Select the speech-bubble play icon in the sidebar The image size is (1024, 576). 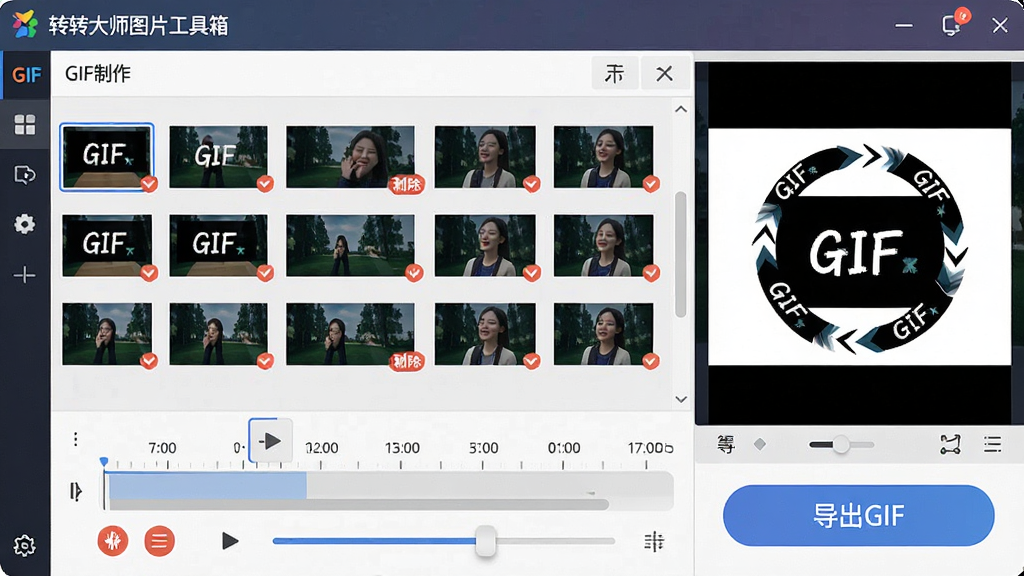[25, 174]
